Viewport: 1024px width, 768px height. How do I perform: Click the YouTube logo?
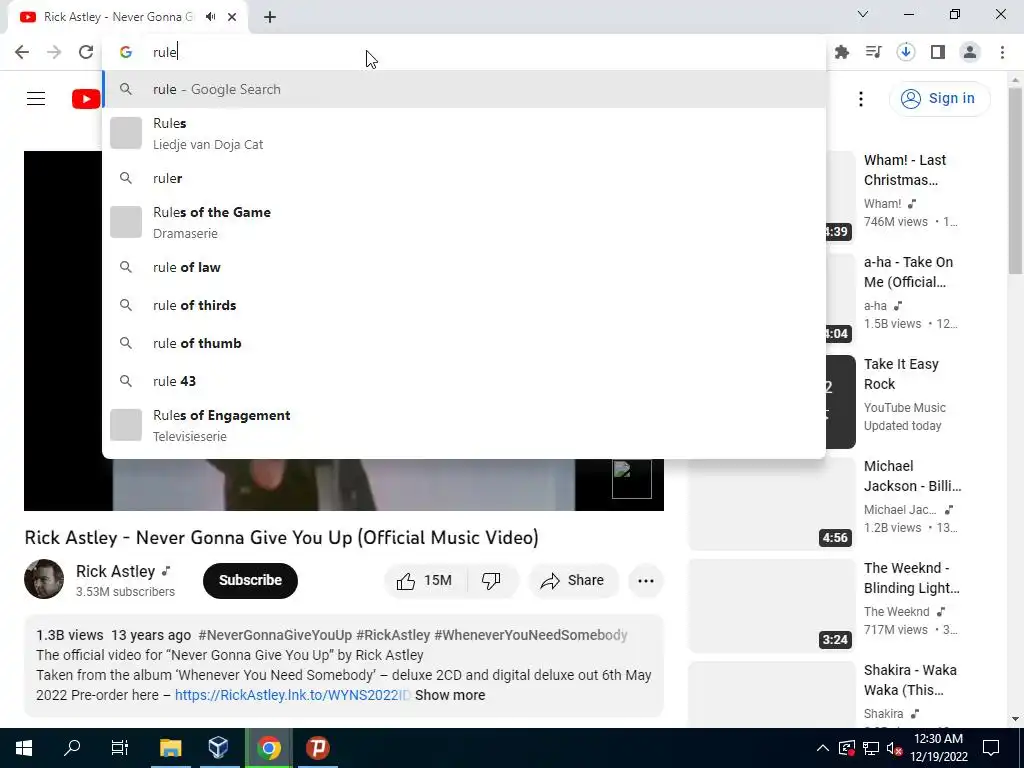[86, 99]
